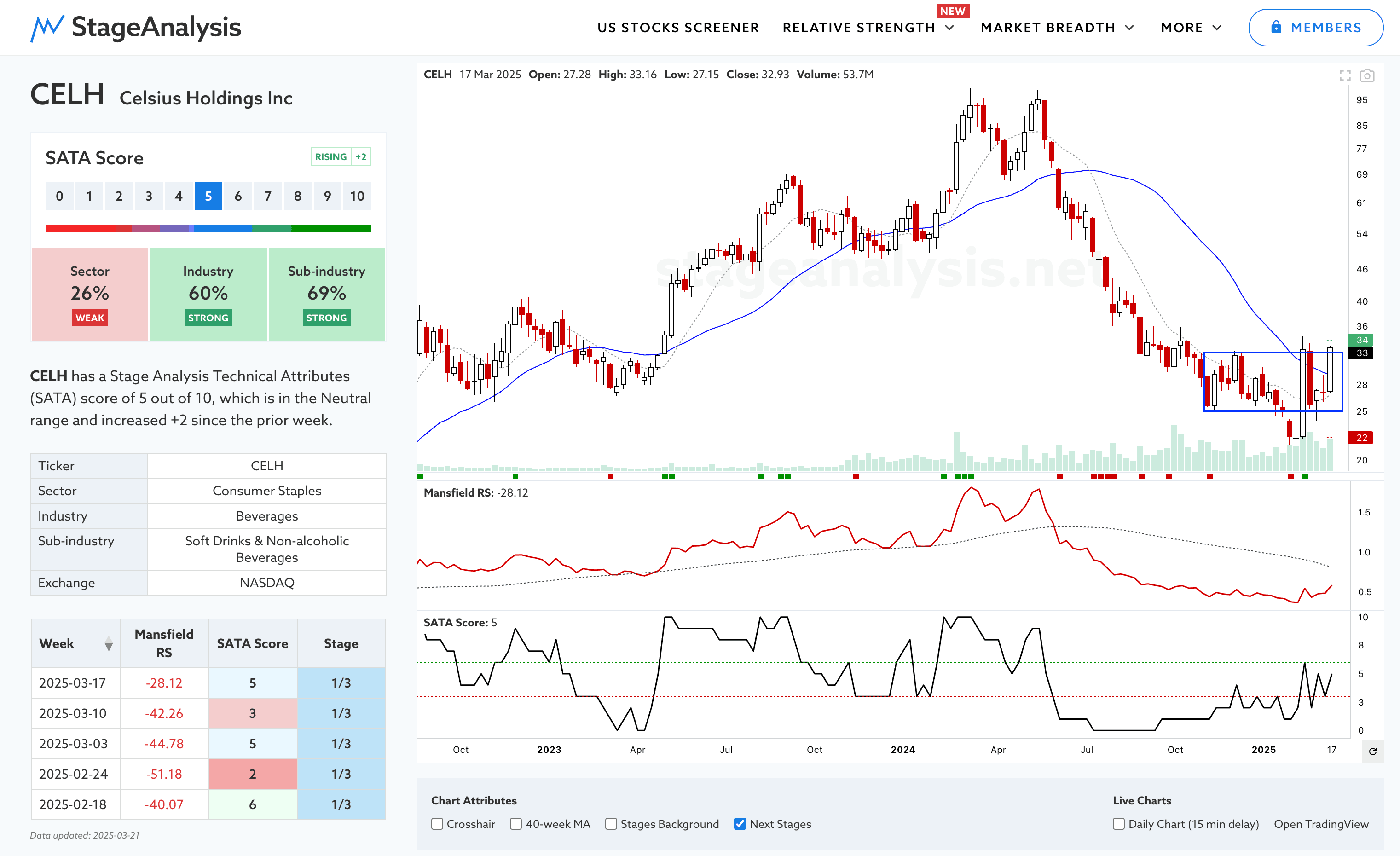Click the Beverages industry value
Viewport: 1400px width, 856px height.
(267, 516)
